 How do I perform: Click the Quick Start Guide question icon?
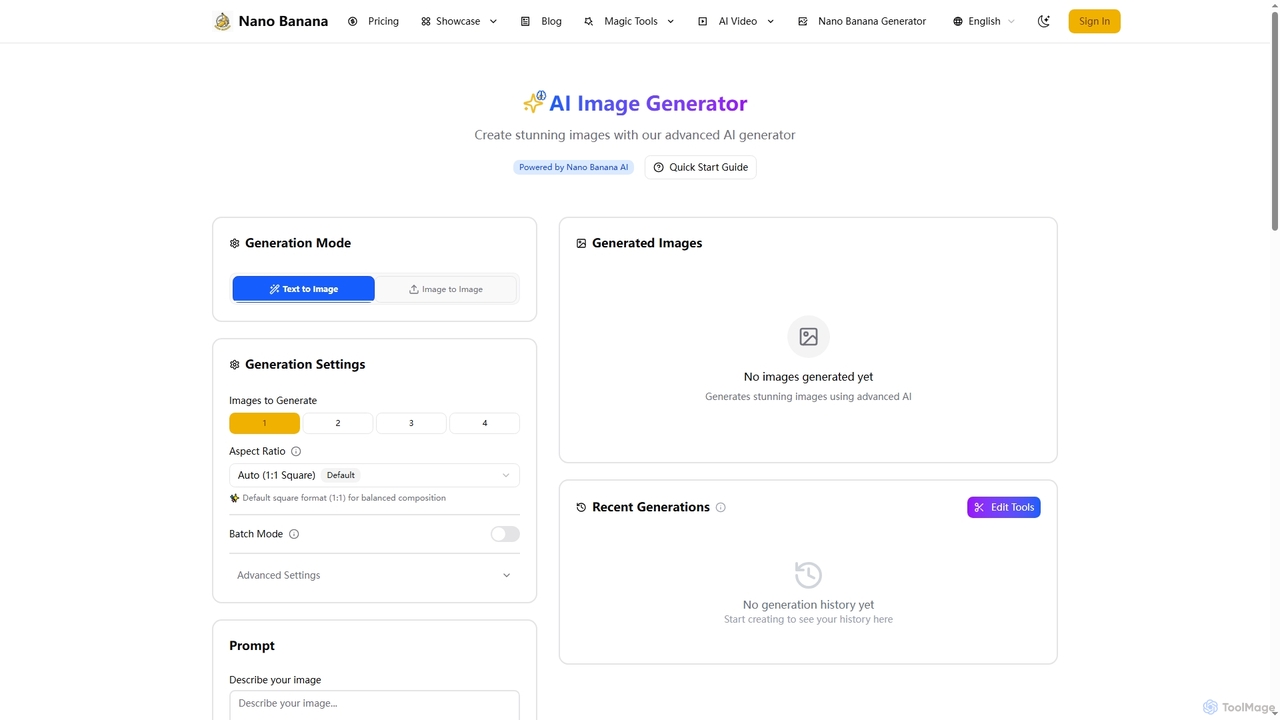click(658, 167)
